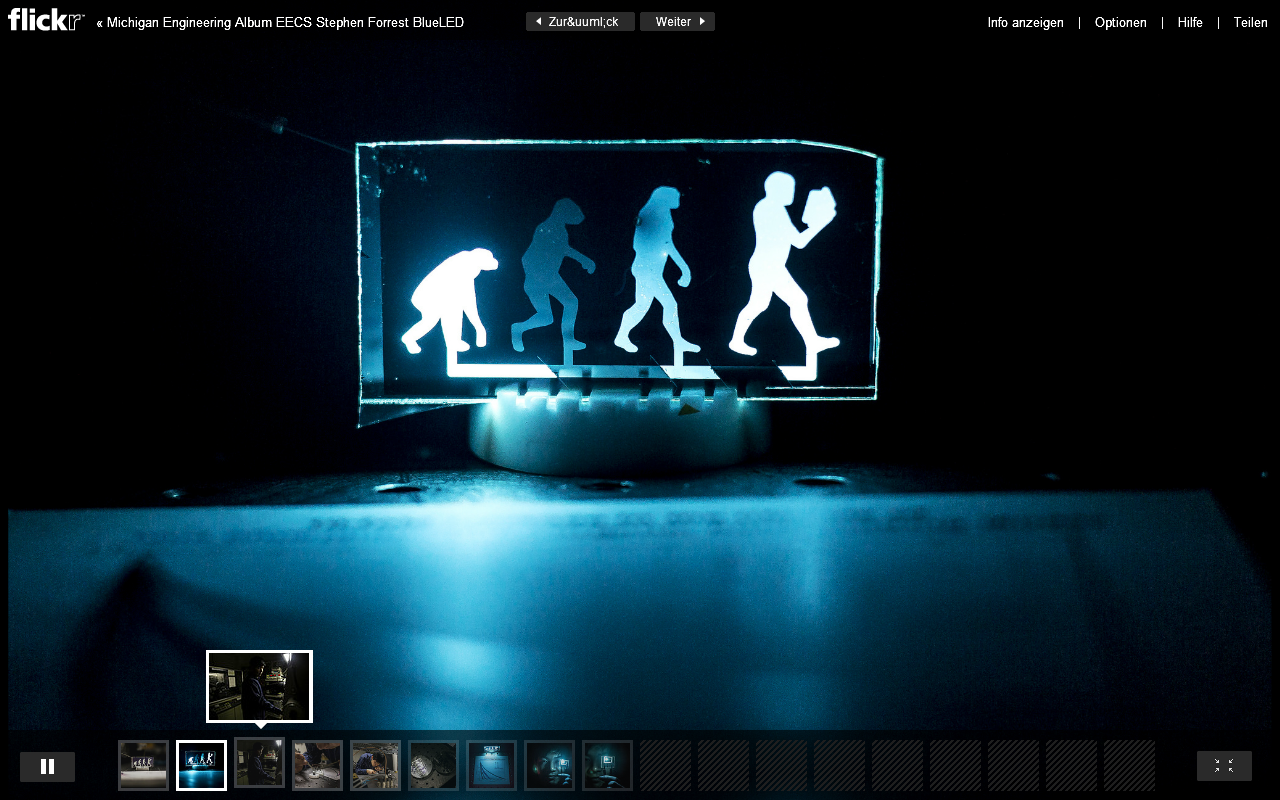The width and height of the screenshot is (1280, 800).
Task: Select first thumbnail of evolution plate on white
Action: (x=143, y=765)
